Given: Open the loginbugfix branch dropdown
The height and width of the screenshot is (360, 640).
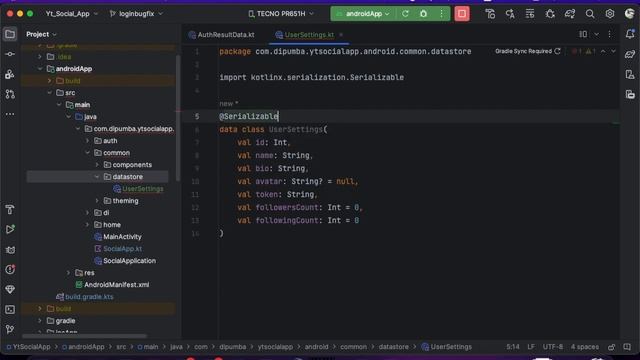Looking at the screenshot, I should [x=136, y=14].
